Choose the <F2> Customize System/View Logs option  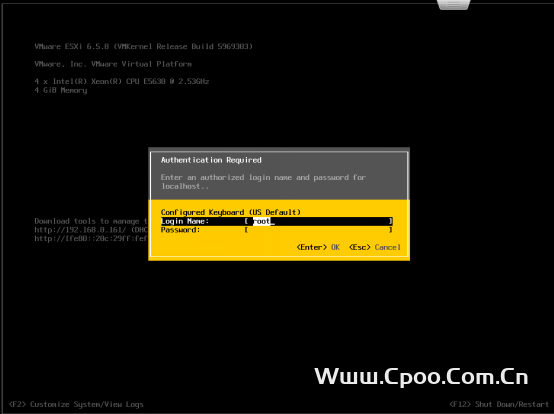click(x=76, y=404)
